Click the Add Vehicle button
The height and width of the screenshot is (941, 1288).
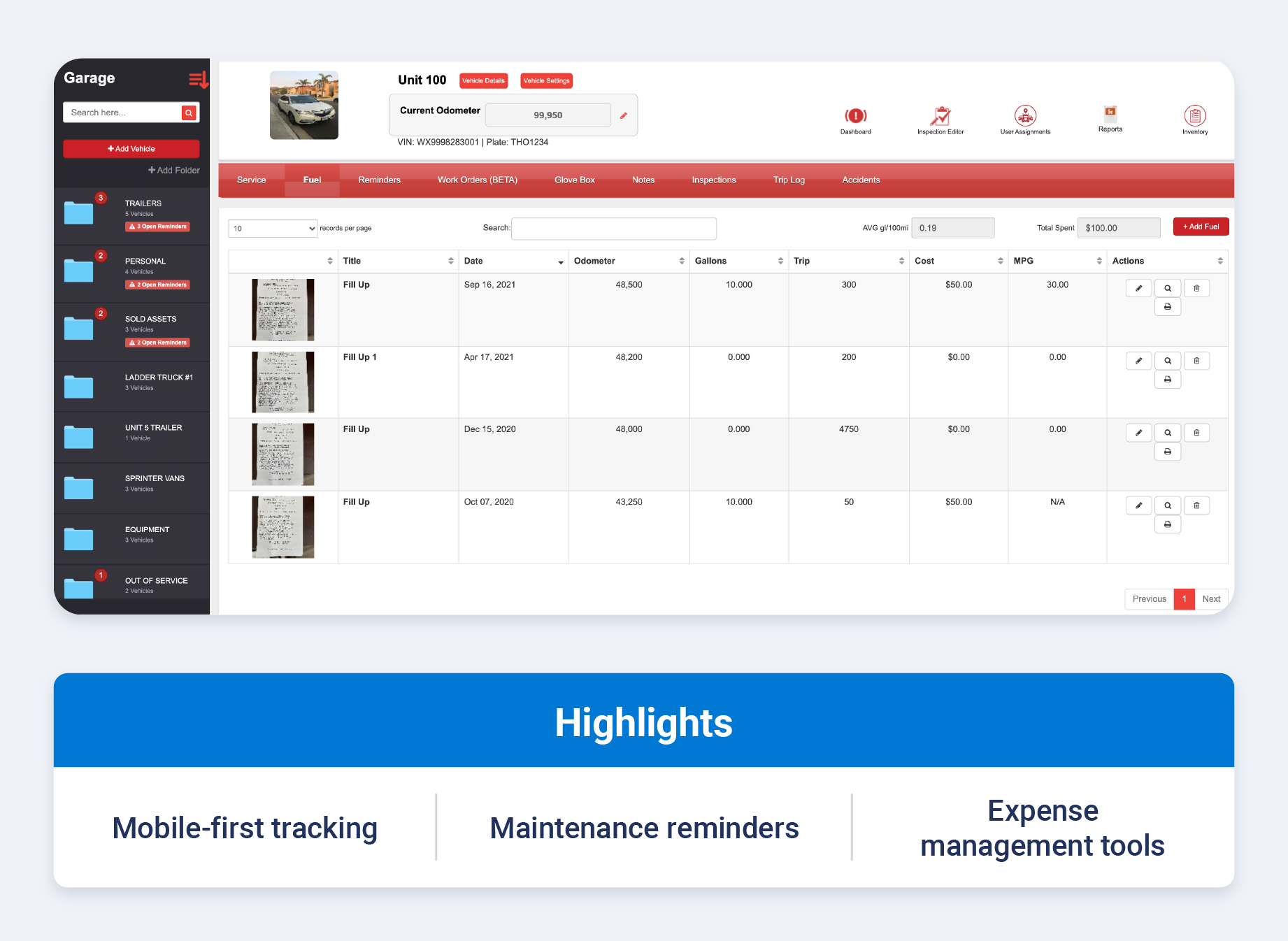click(x=131, y=148)
